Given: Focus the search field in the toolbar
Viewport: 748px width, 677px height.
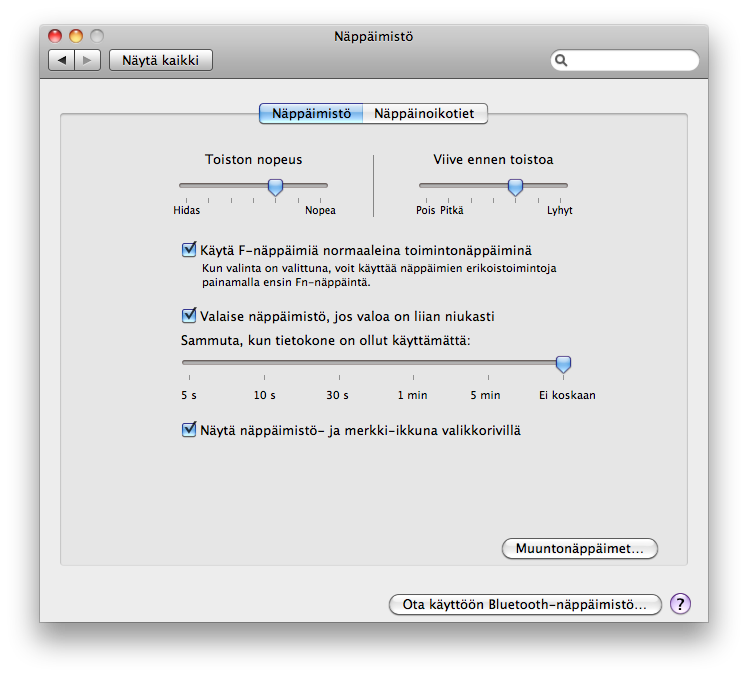Looking at the screenshot, I should point(625,60).
